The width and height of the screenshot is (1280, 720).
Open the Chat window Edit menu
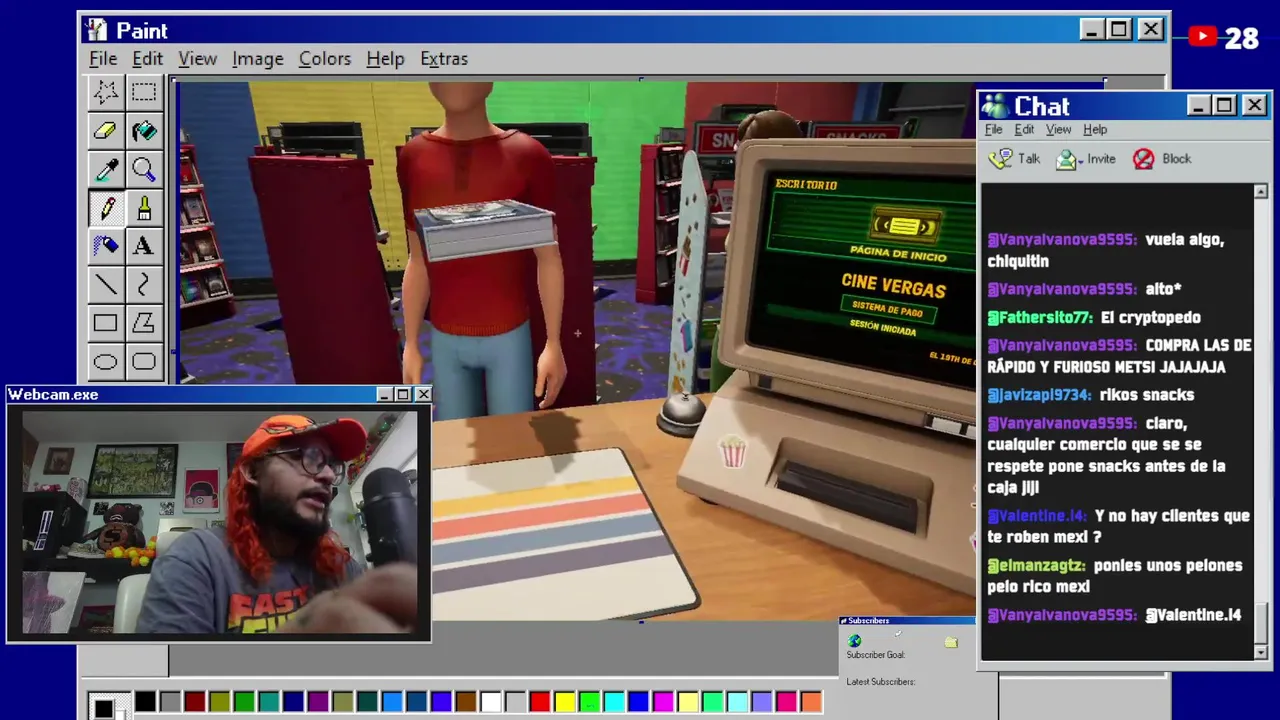(1024, 130)
